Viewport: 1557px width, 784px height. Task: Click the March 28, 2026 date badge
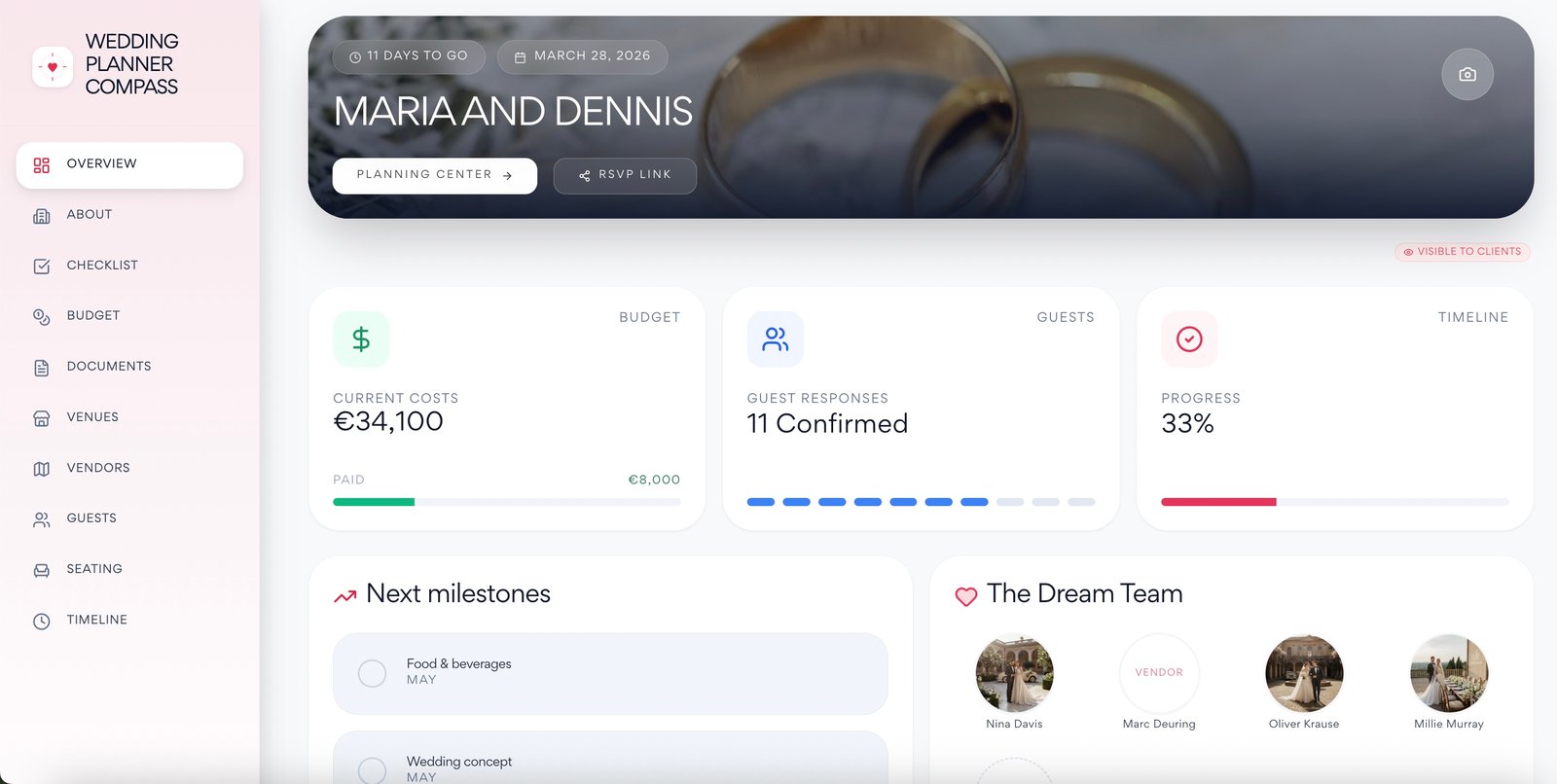pos(583,56)
